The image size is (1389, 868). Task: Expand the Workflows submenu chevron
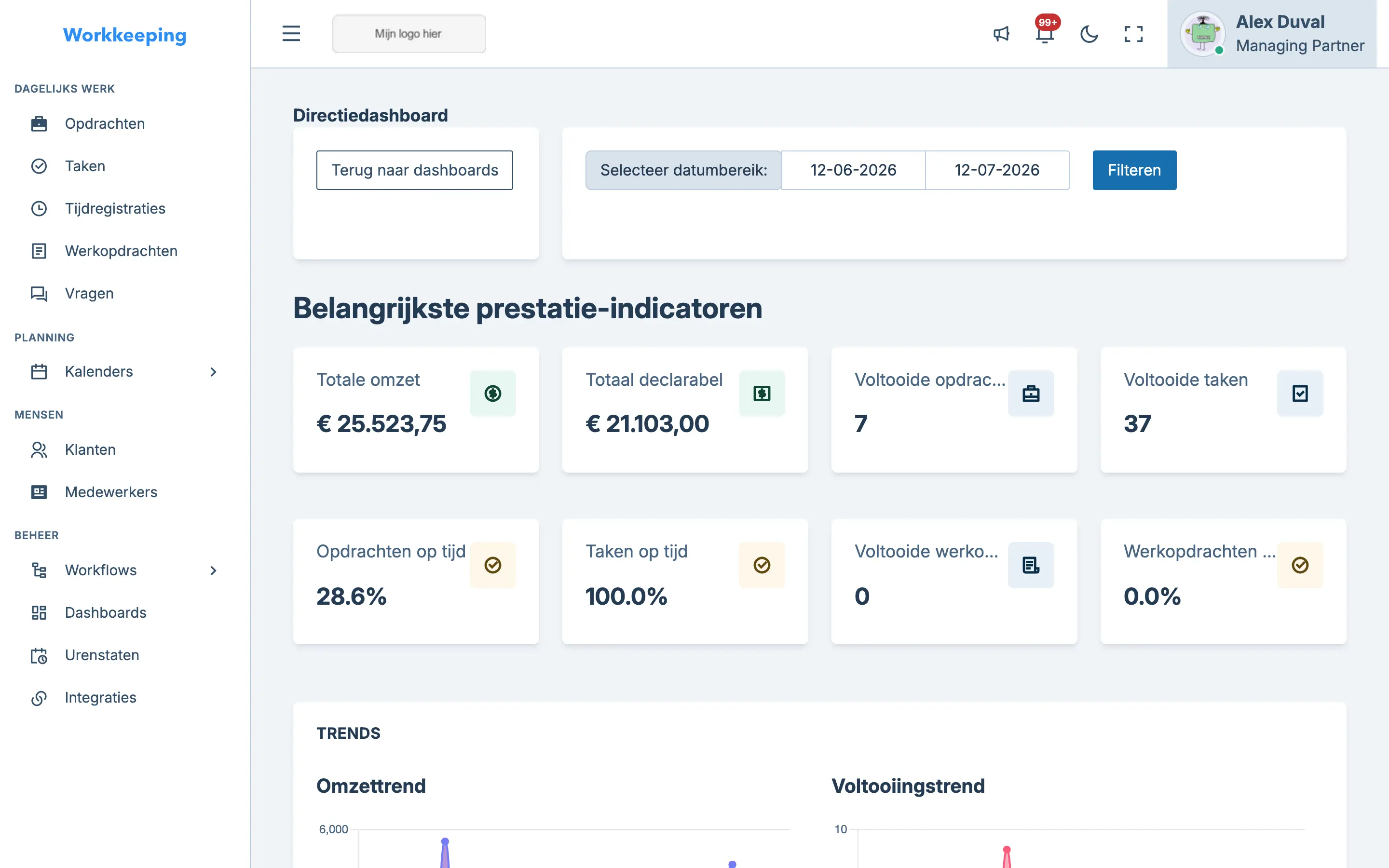coord(213,570)
